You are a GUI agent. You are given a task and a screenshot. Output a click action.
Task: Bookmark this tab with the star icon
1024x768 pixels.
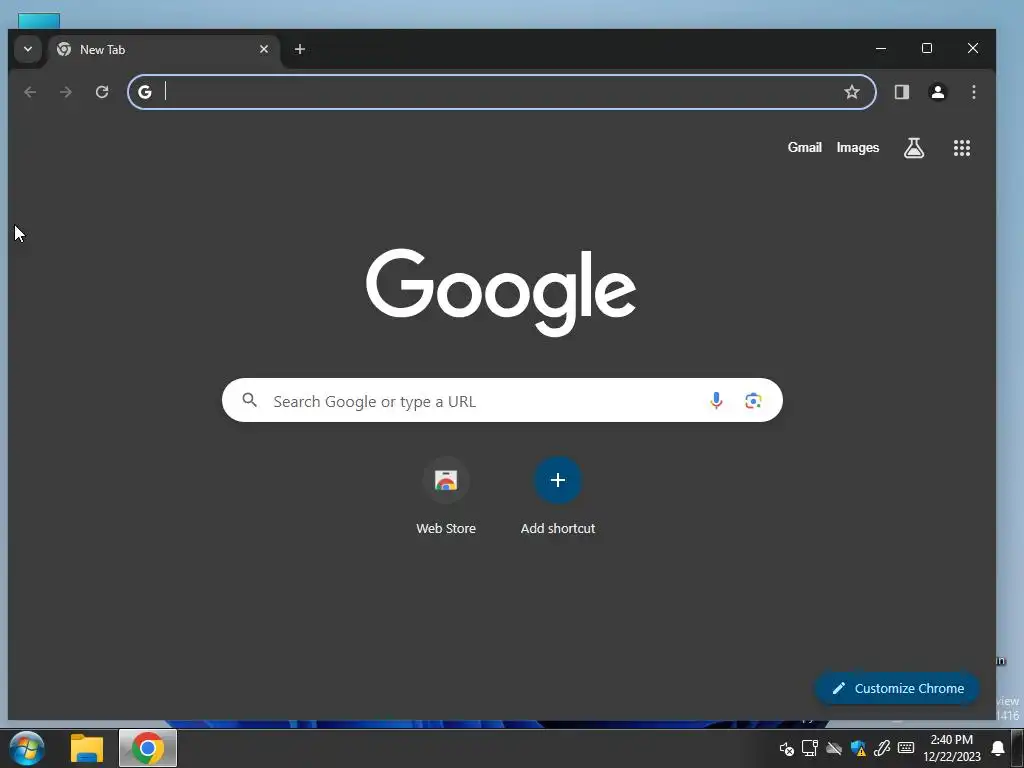852,92
